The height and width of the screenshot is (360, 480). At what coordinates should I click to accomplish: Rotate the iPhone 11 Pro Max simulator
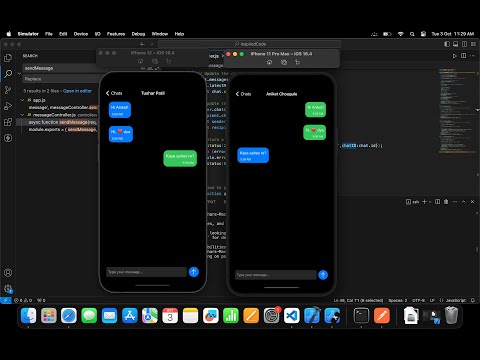297,62
